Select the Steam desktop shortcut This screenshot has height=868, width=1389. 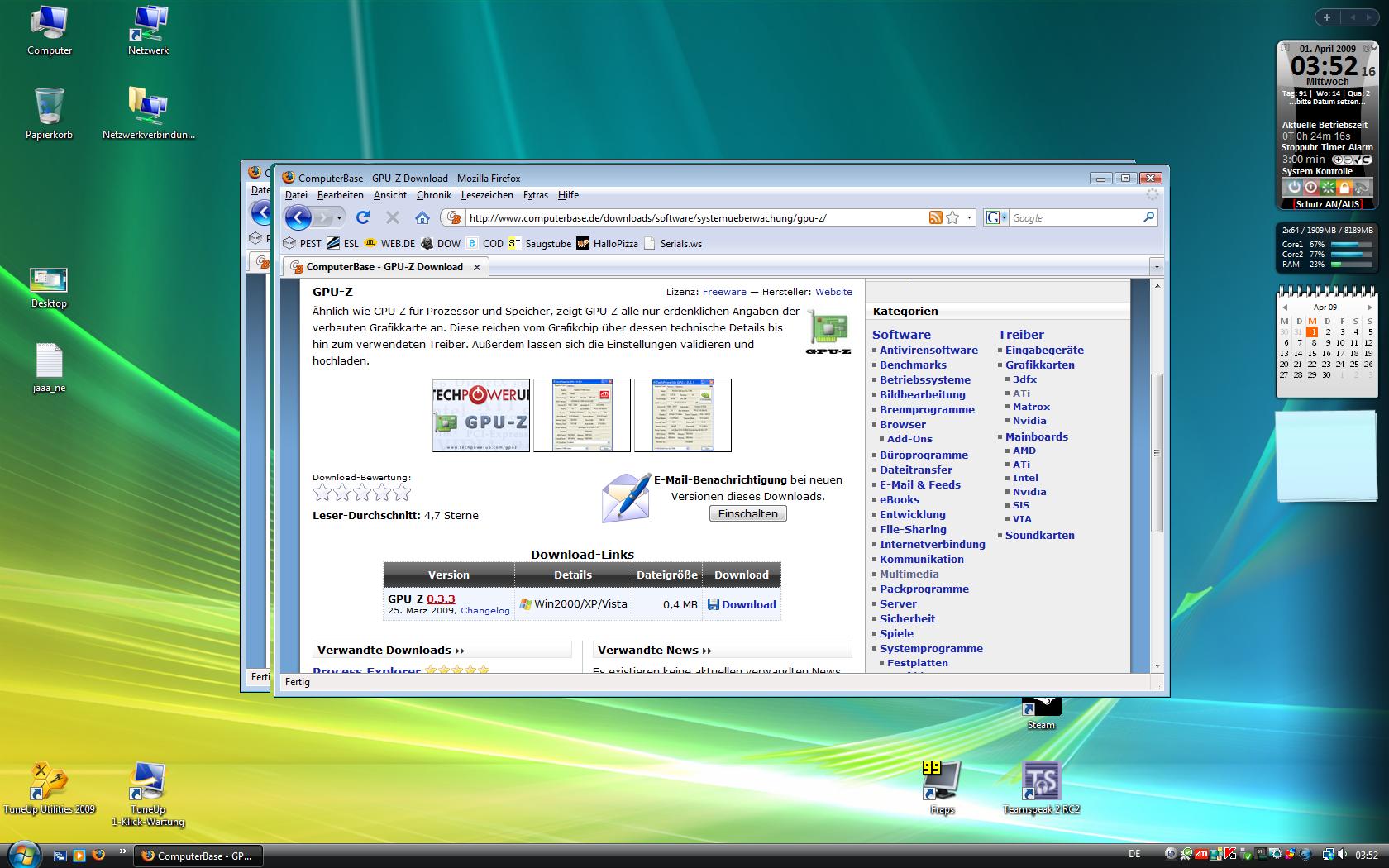coord(1042,713)
